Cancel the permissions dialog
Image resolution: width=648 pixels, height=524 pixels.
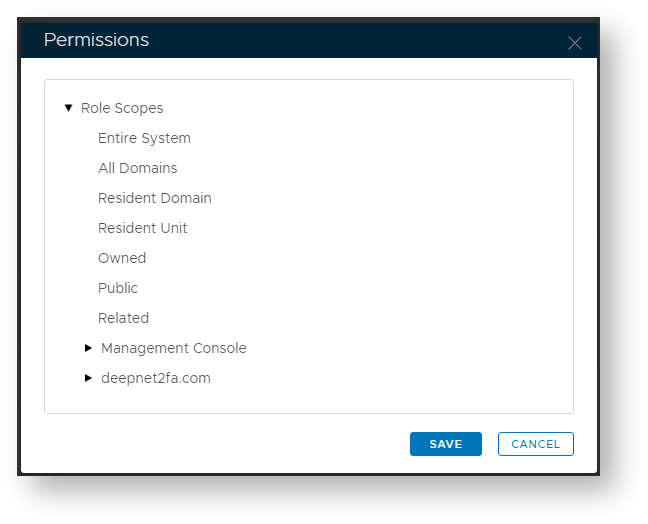(x=536, y=444)
